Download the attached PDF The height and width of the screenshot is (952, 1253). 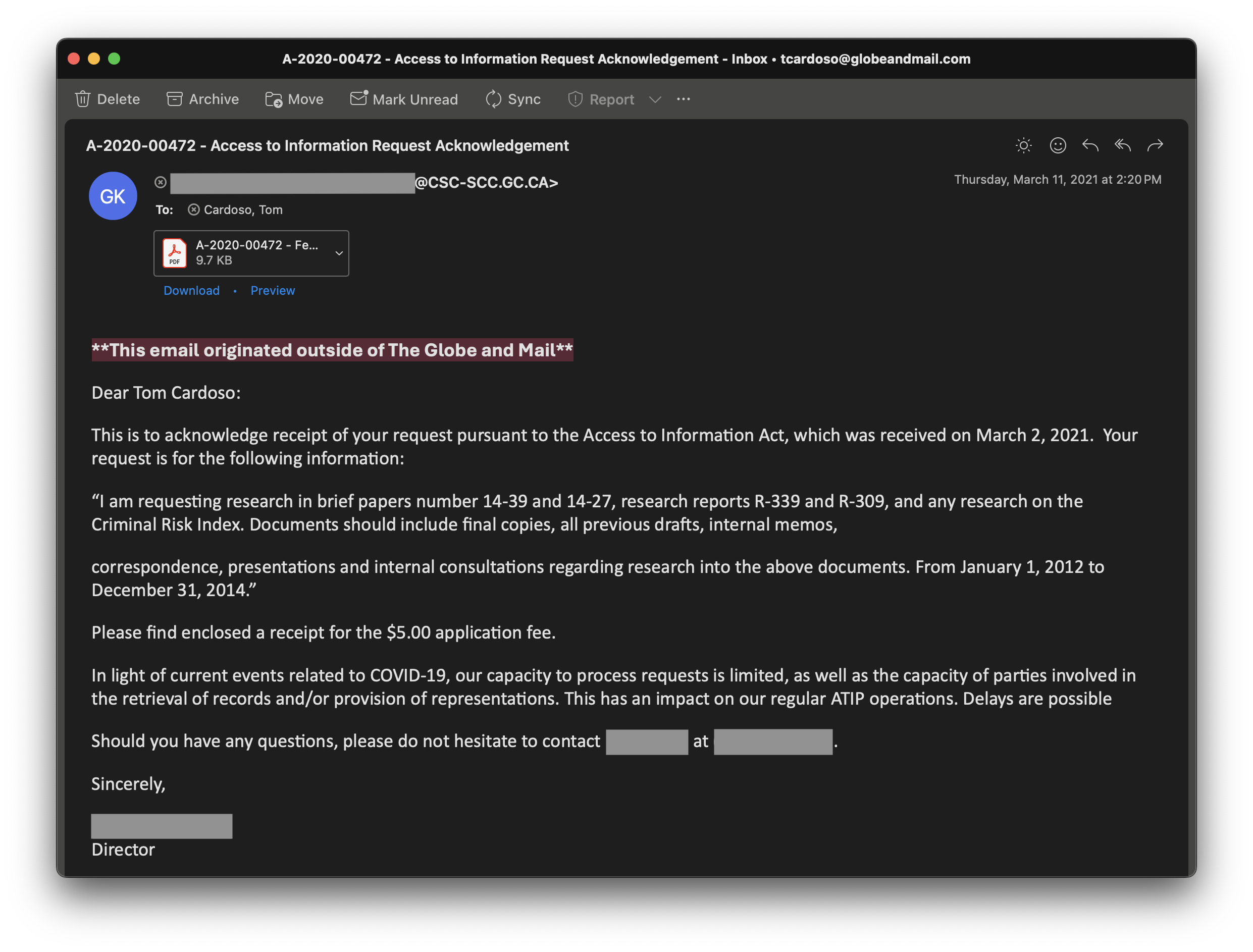click(x=191, y=290)
